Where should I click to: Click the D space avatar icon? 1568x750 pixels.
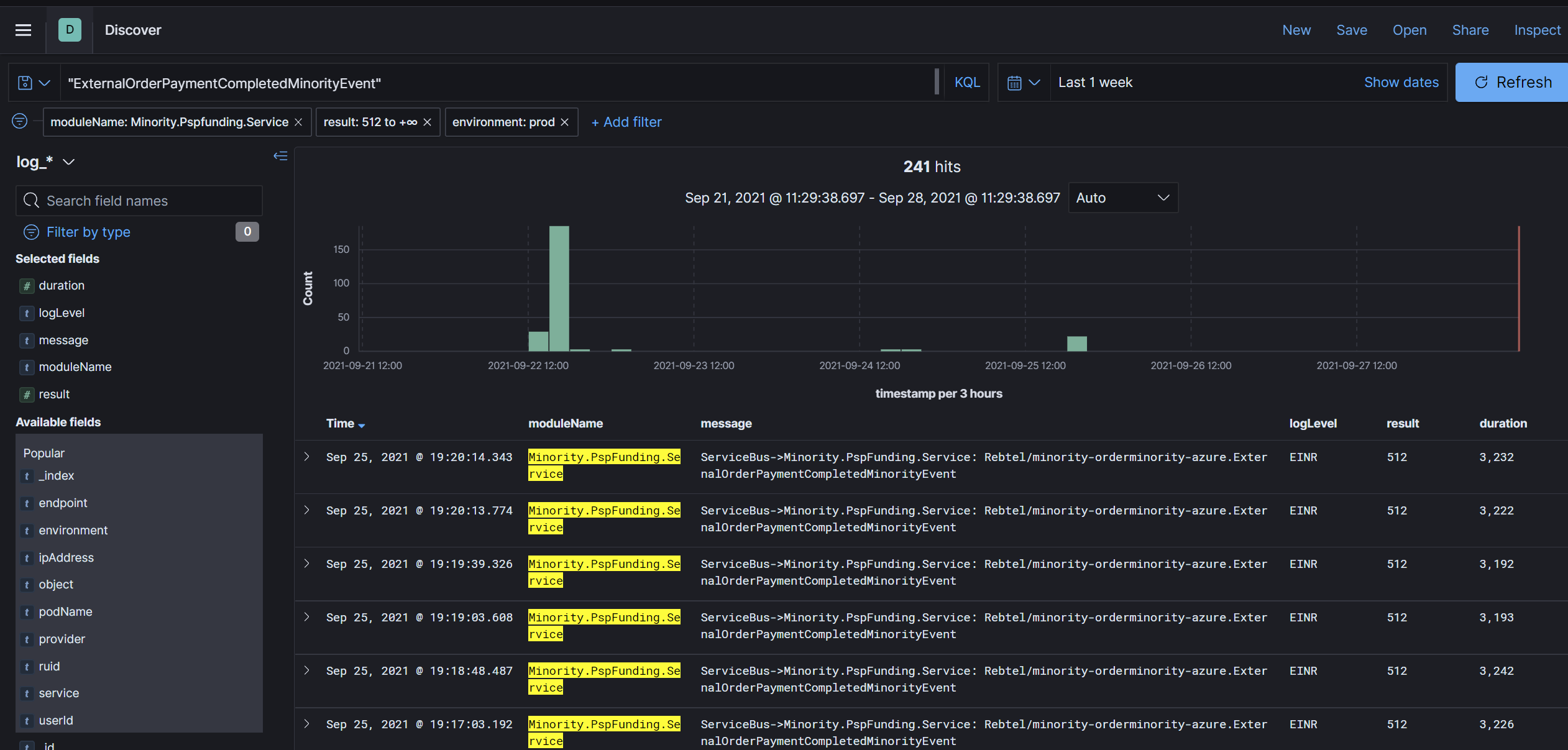(70, 30)
